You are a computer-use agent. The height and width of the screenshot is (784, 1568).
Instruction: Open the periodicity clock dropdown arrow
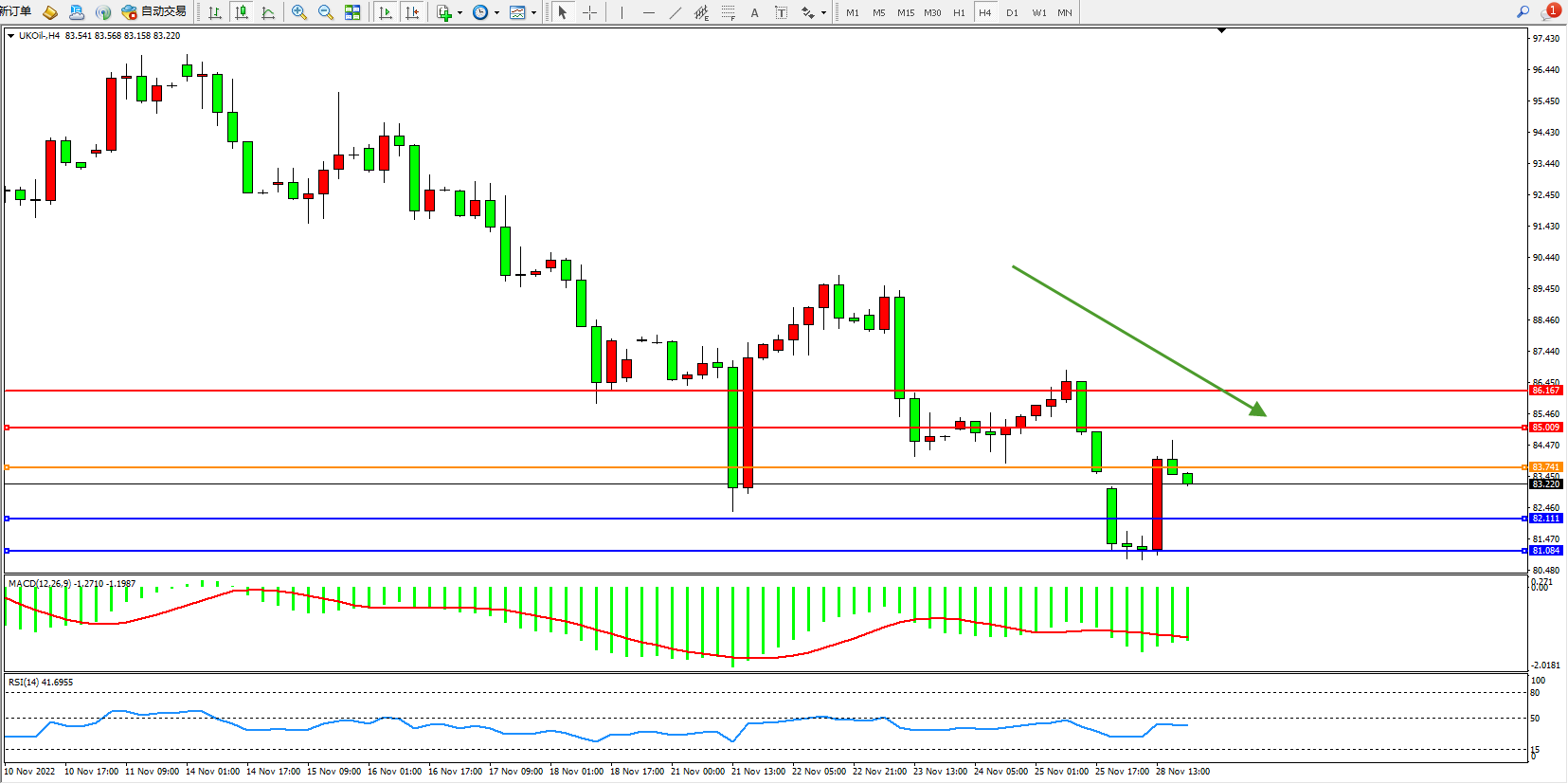(x=496, y=13)
